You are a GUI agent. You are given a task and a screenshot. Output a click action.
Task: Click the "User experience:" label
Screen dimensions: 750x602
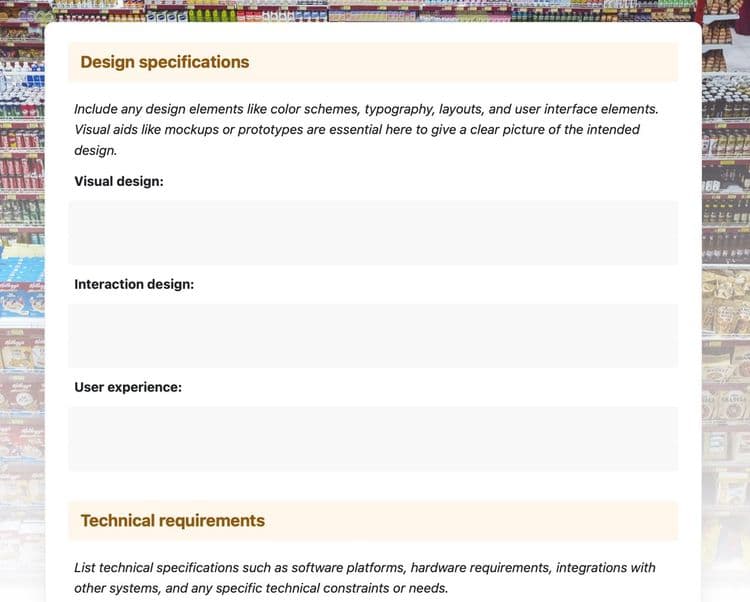[x=128, y=387]
